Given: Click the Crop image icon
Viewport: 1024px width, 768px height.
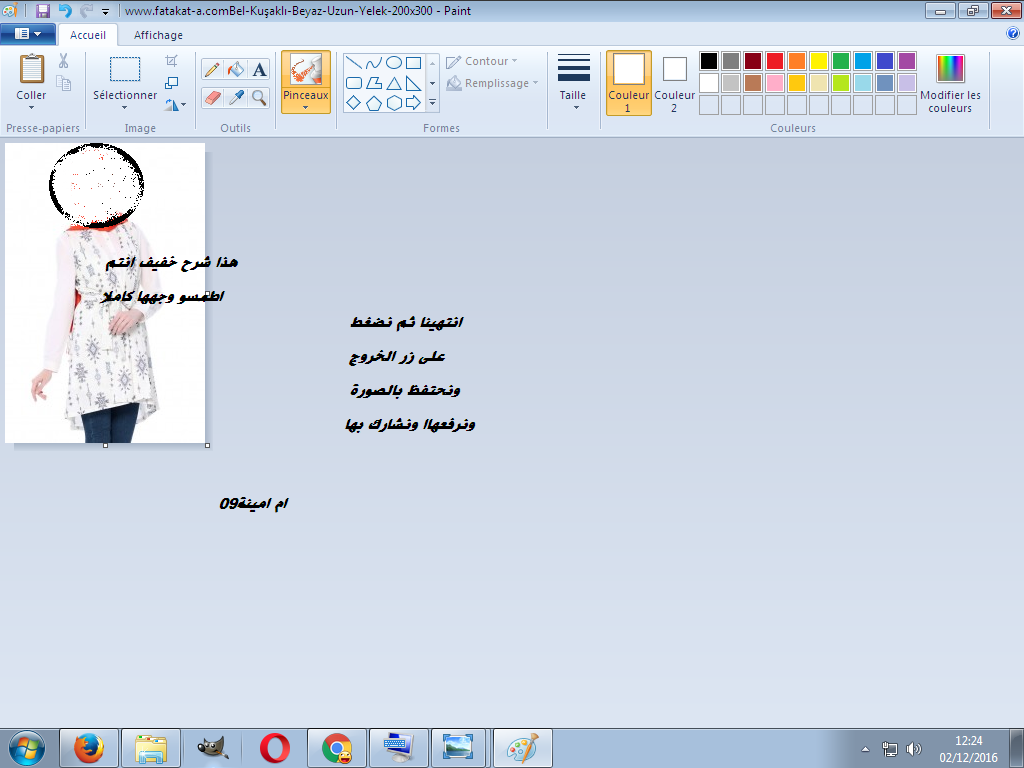Looking at the screenshot, I should 172,61.
